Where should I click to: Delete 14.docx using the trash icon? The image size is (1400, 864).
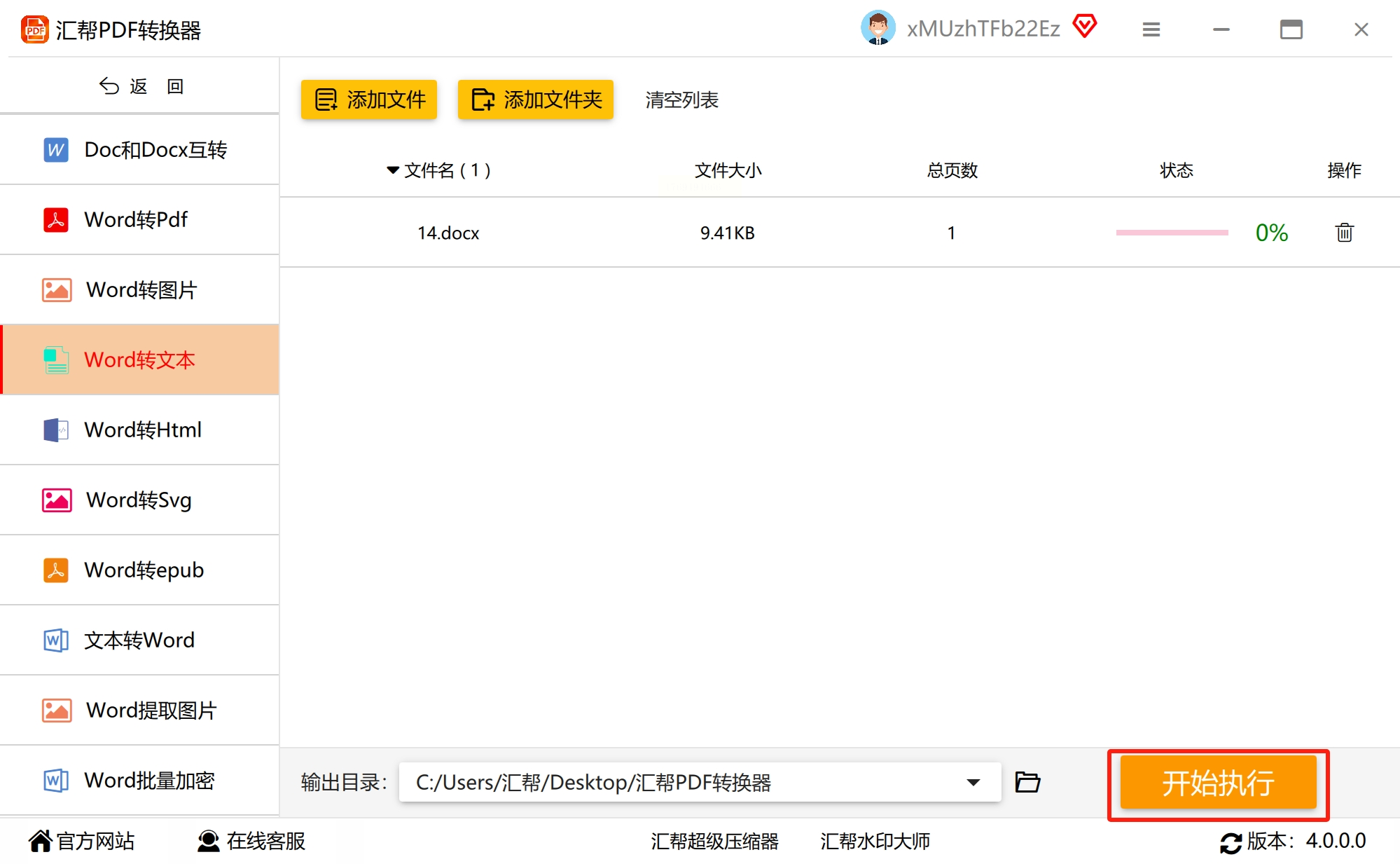click(1343, 233)
